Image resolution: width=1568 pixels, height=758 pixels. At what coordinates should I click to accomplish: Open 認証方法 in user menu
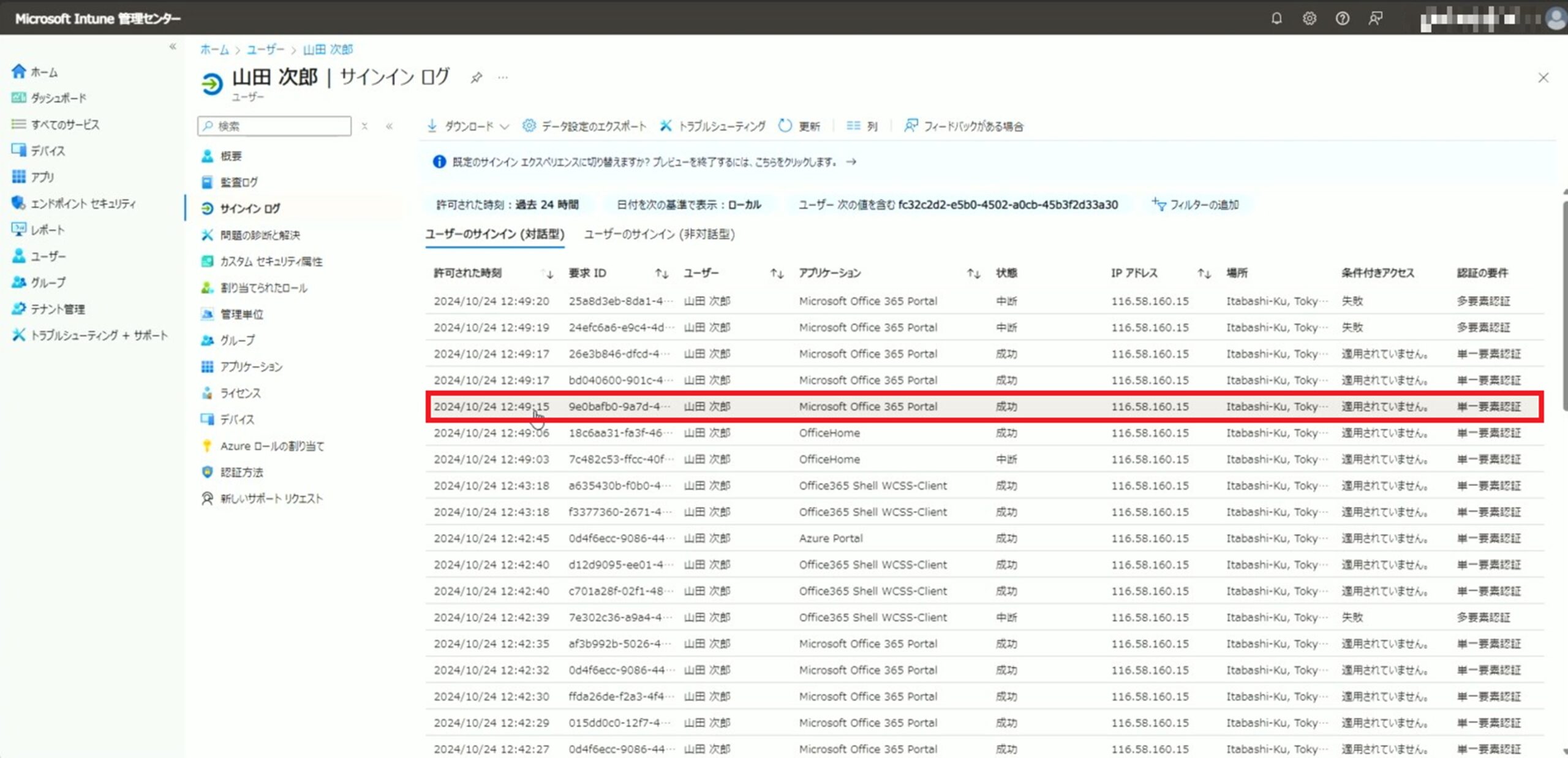pyautogui.click(x=232, y=472)
